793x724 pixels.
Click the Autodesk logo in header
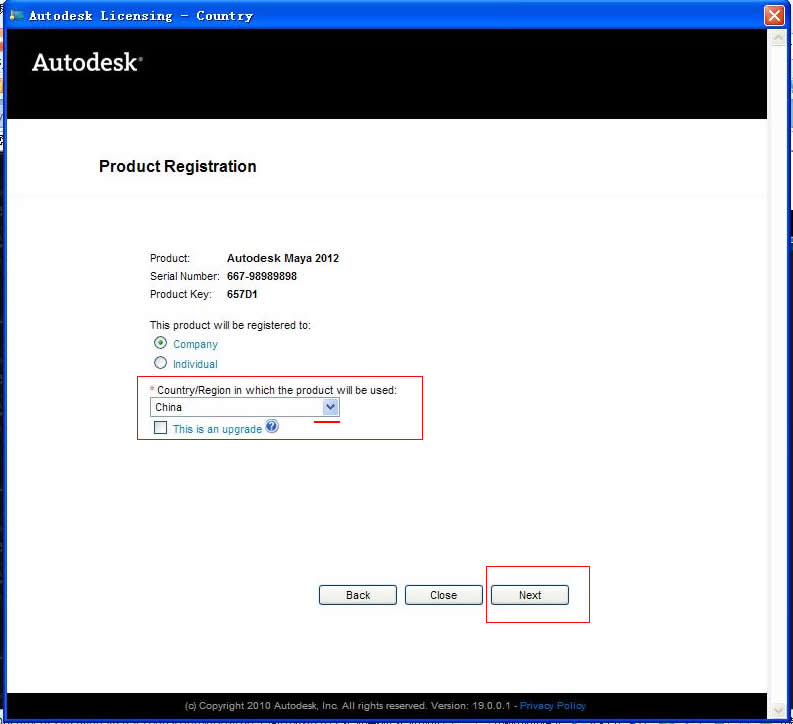coord(87,62)
